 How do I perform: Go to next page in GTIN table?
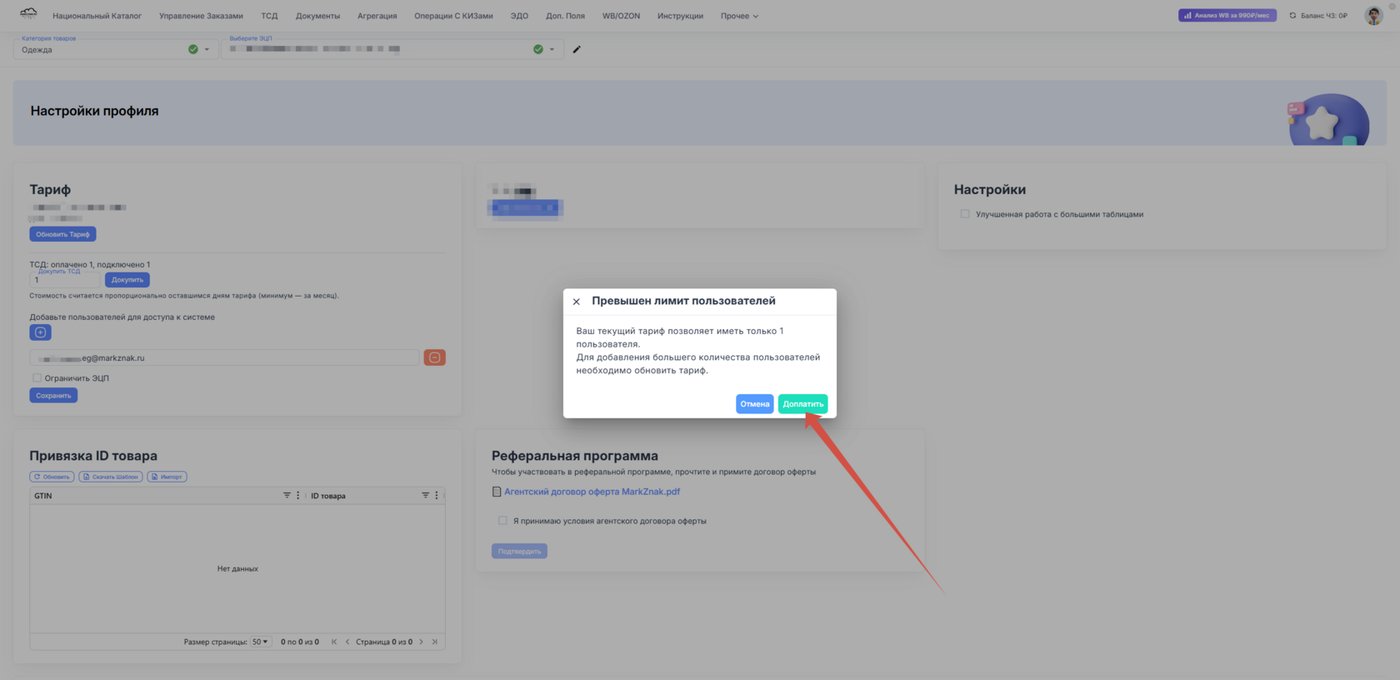pyautogui.click(x=421, y=641)
